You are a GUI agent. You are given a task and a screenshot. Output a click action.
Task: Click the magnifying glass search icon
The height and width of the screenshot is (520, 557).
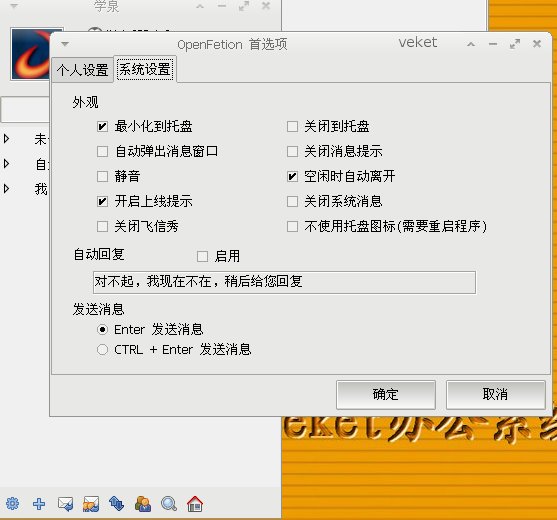pos(169,504)
